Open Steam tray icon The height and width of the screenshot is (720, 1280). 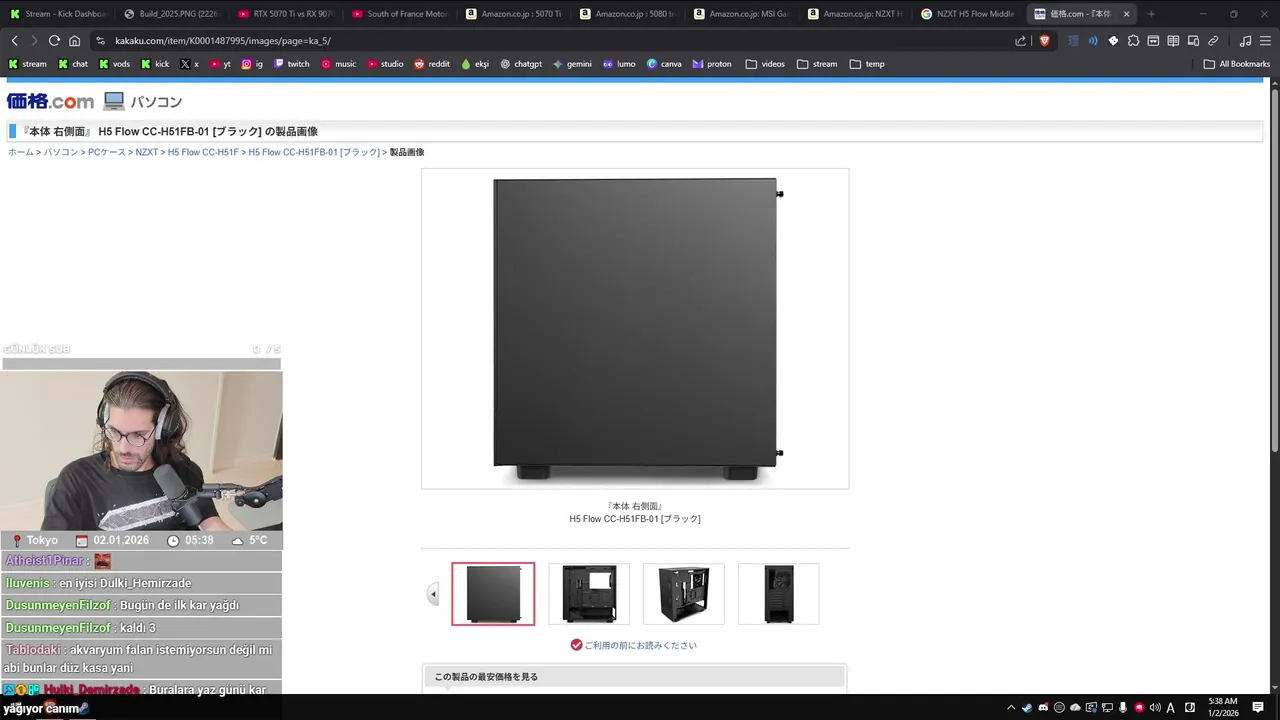click(1027, 707)
